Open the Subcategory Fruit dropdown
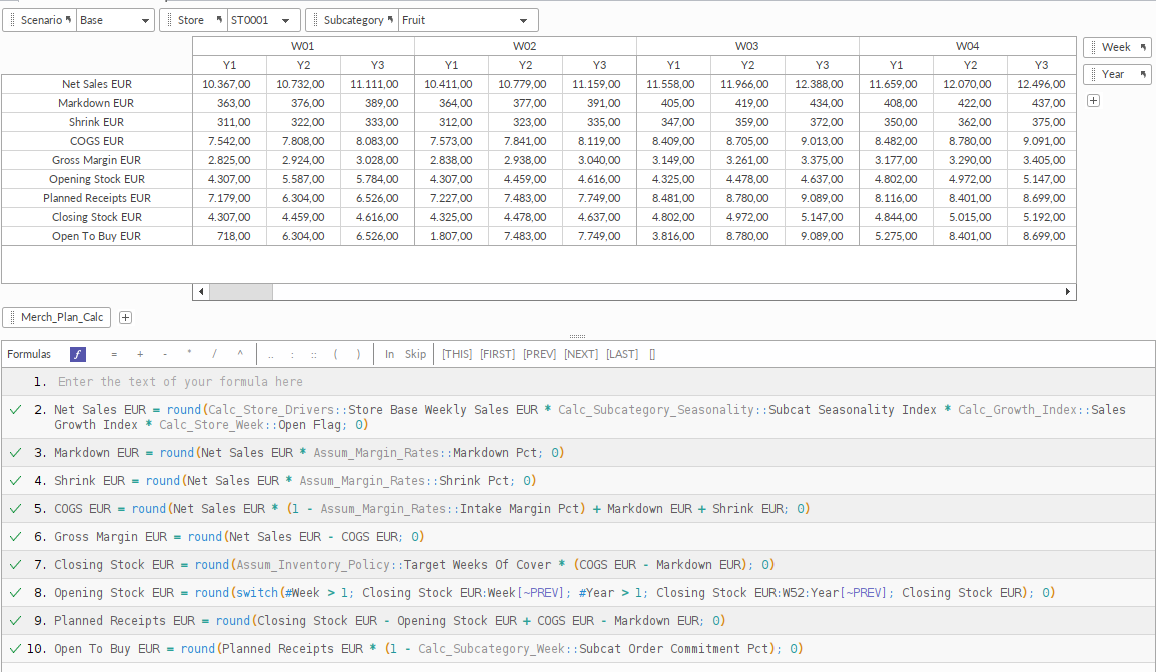The height and width of the screenshot is (672, 1156). 468,20
